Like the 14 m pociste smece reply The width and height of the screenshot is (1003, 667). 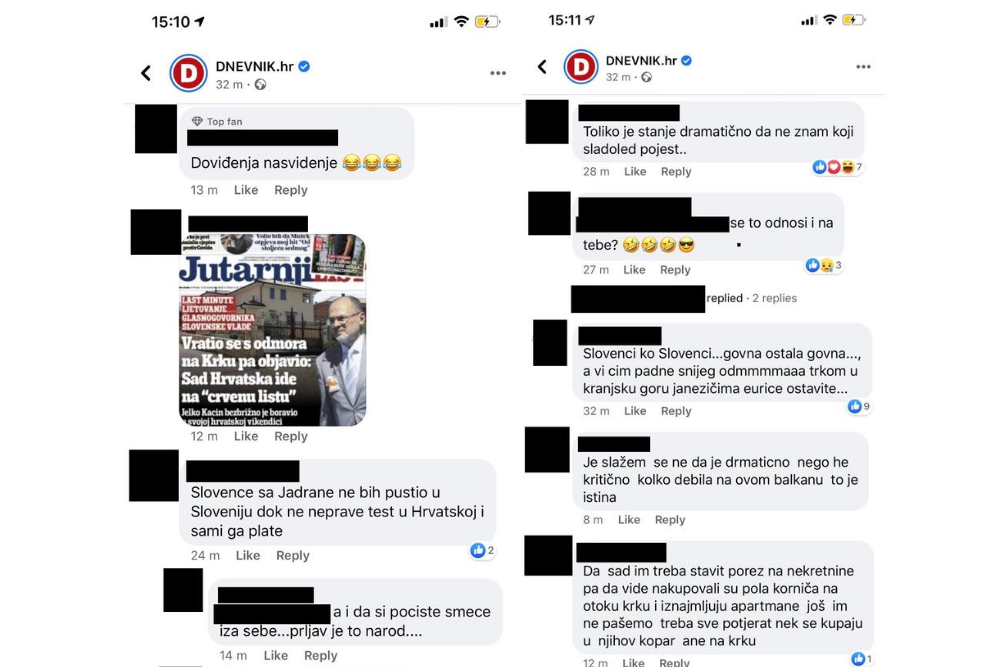[276, 655]
